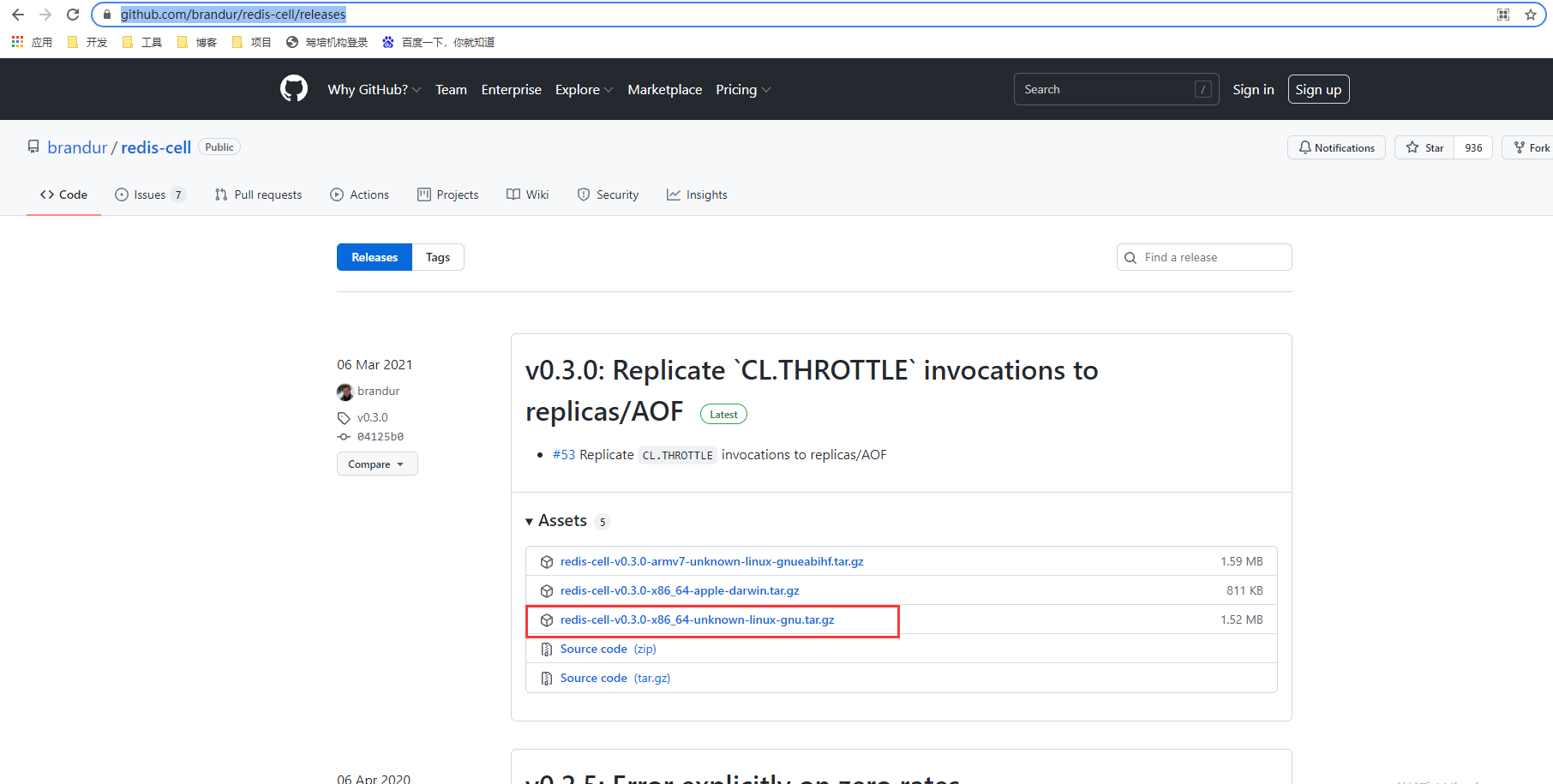The height and width of the screenshot is (784, 1553).
Task: Switch to the Code tab
Action: pos(63,195)
